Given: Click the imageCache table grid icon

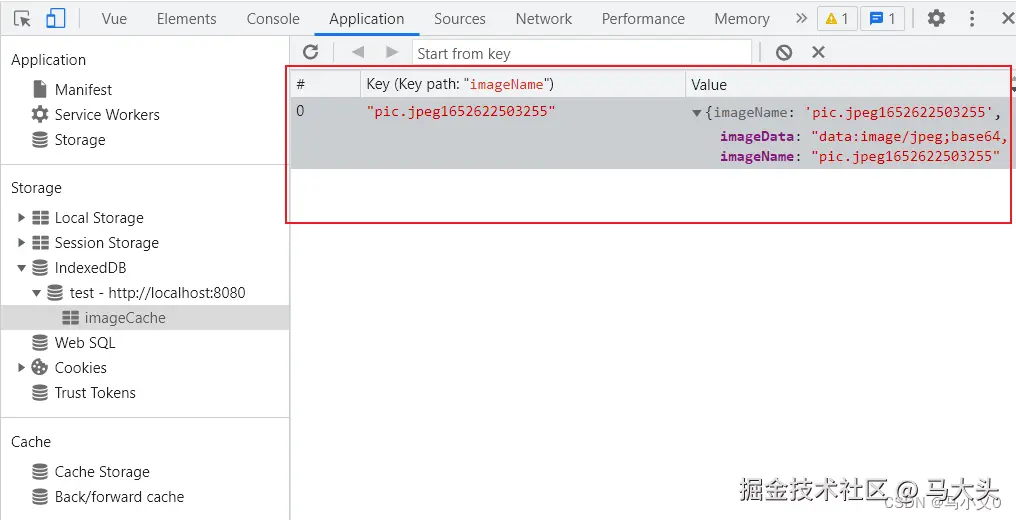Looking at the screenshot, I should click(x=70, y=318).
